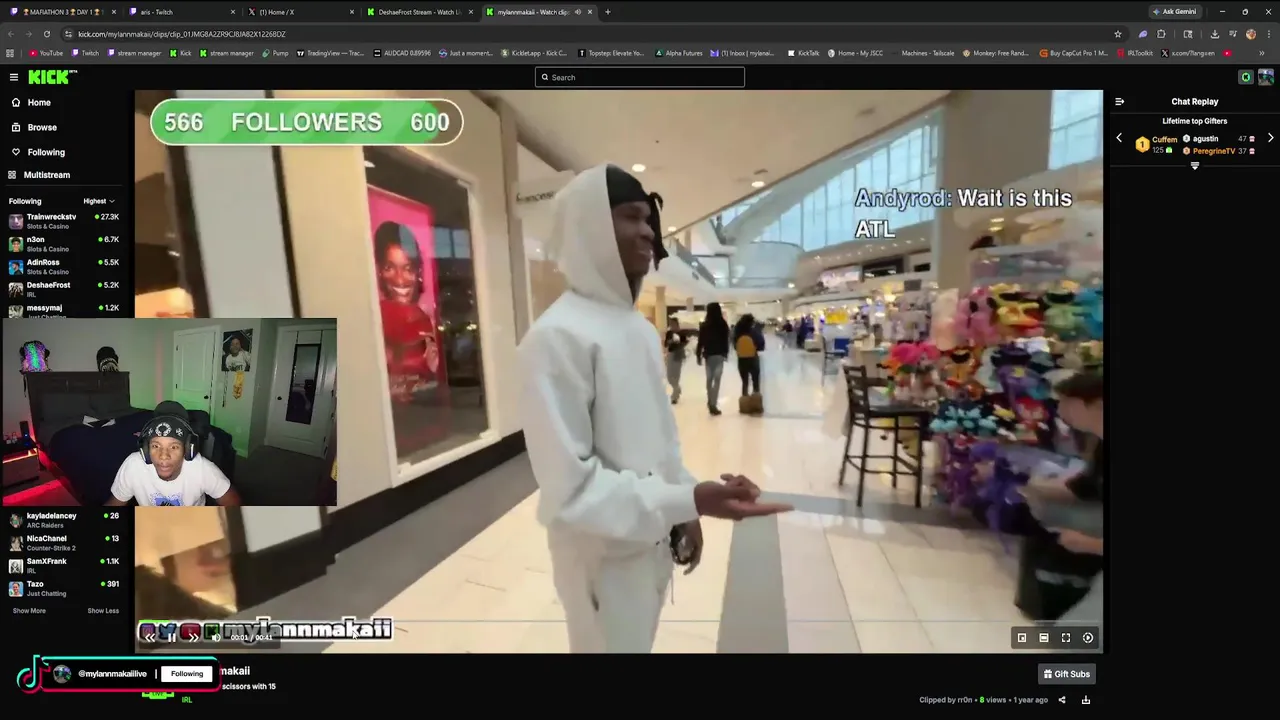
Task: Click gifter PeregrineTV
Action: tap(1214, 151)
